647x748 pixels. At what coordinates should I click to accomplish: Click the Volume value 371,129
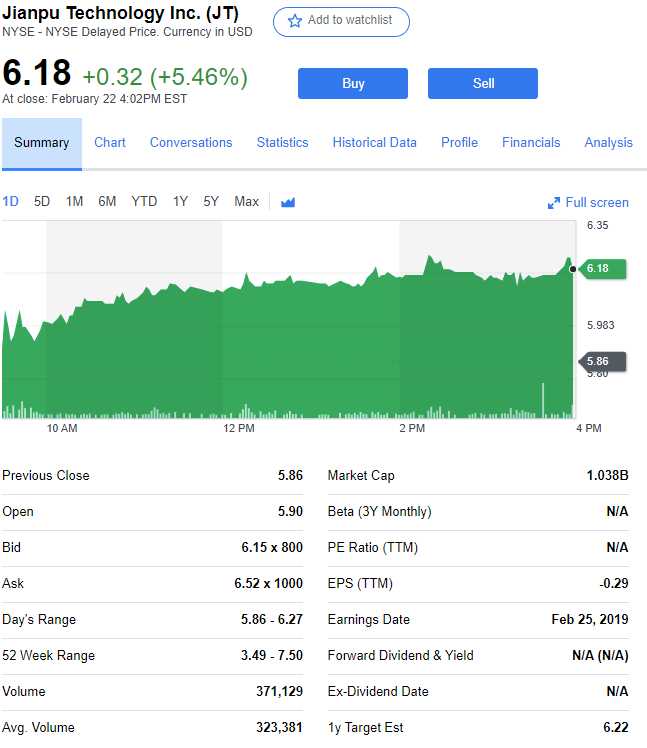(x=279, y=692)
